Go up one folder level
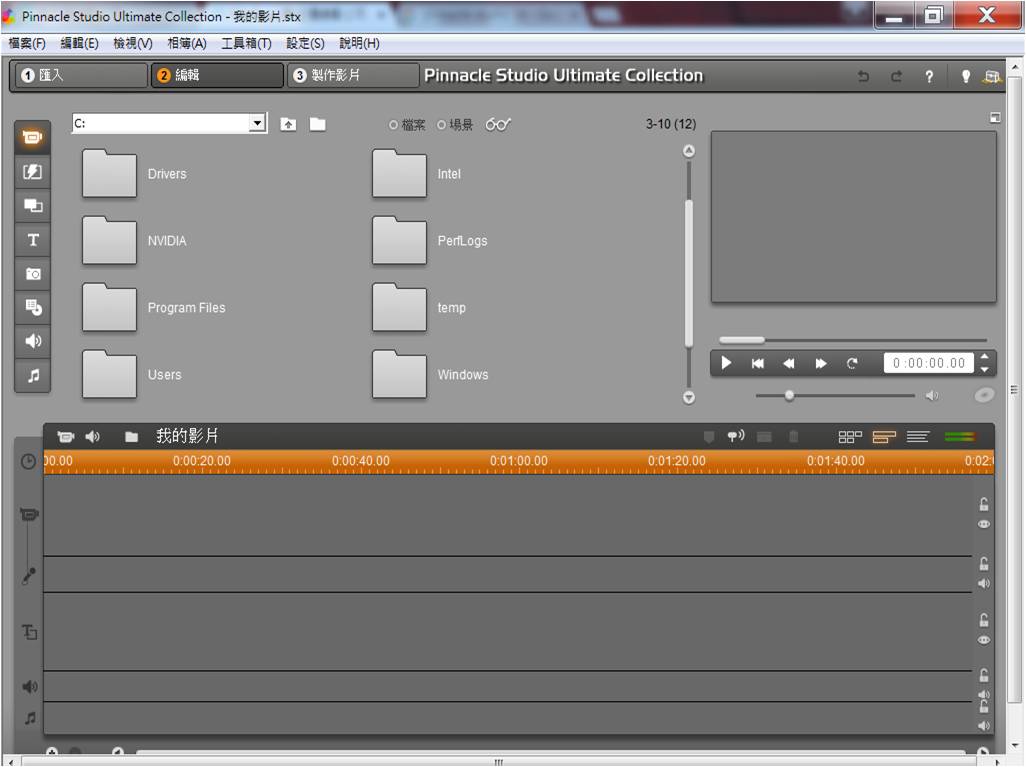Screen dimensions: 1026x767 tap(288, 125)
